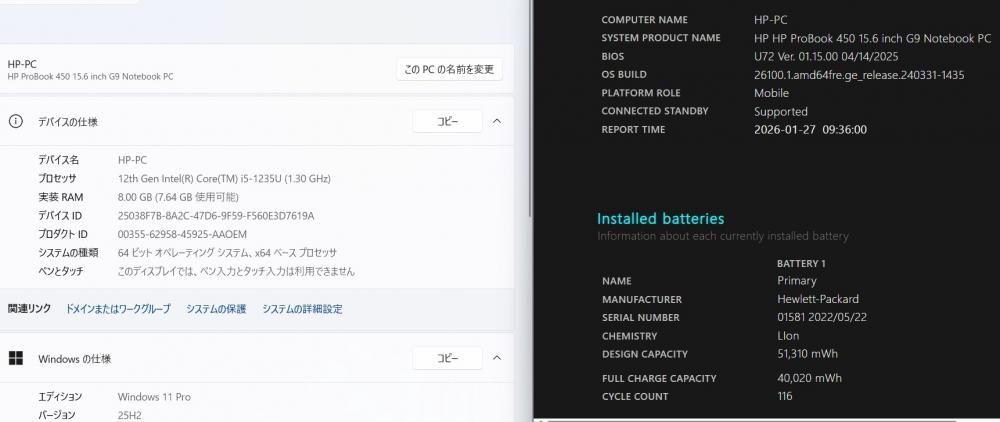Image resolution: width=1000 pixels, height=422 pixels.
Task: Click the Windows logo icon beside Windows の仕様
Action: coord(16,358)
